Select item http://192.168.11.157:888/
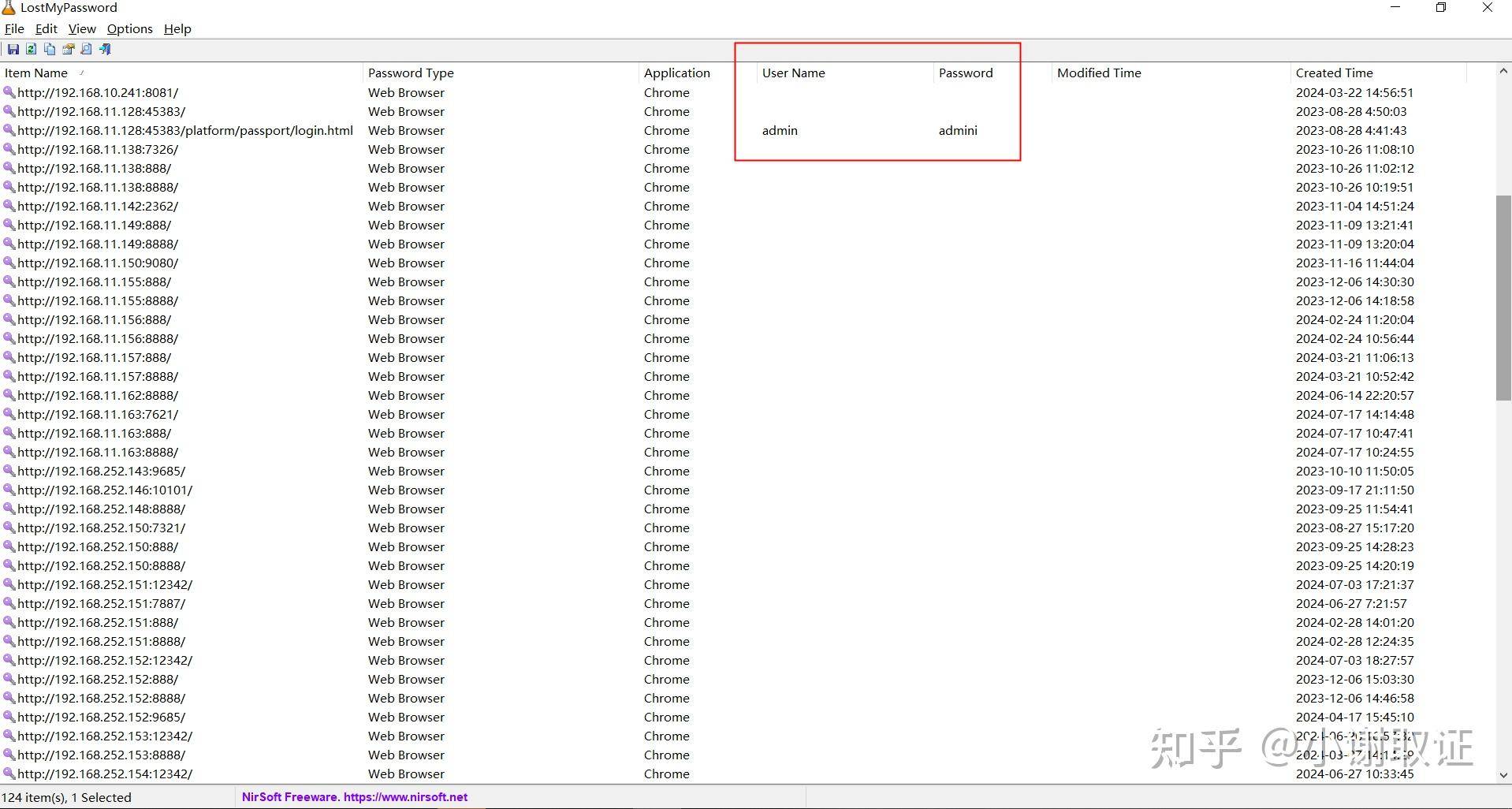 point(95,357)
